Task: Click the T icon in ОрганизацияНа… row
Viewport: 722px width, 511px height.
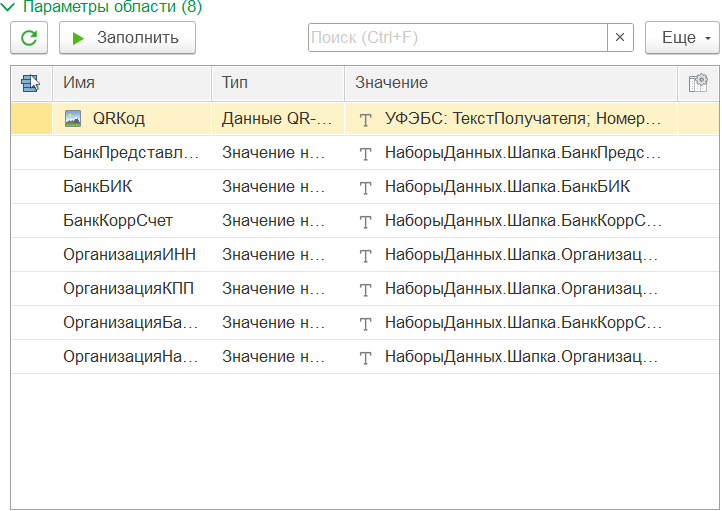Action: (x=365, y=358)
